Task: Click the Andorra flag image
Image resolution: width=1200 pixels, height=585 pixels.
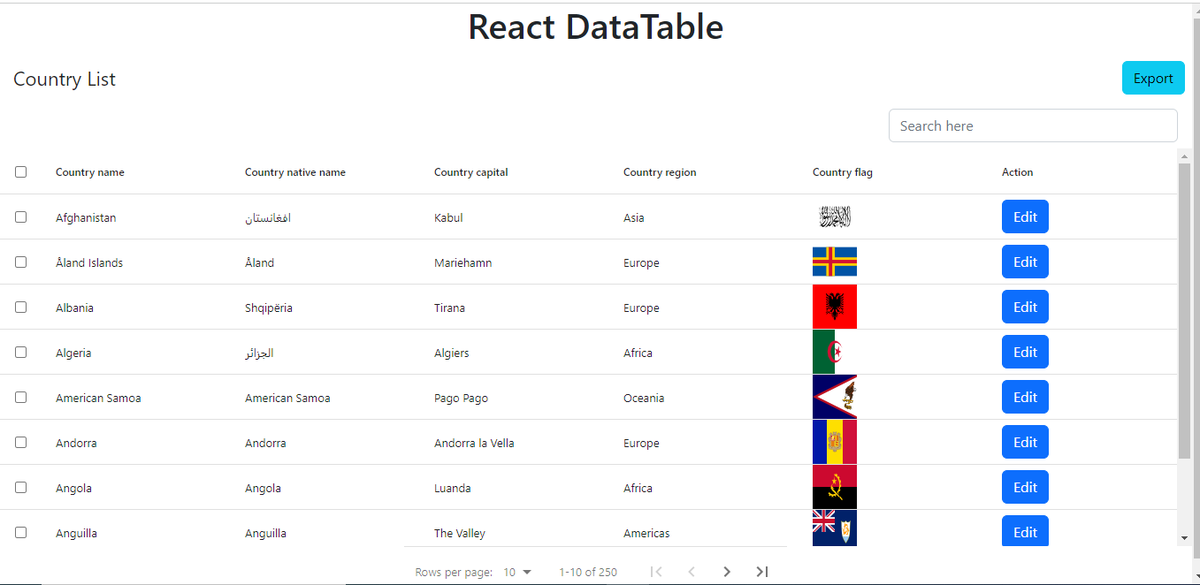Action: tap(834, 442)
